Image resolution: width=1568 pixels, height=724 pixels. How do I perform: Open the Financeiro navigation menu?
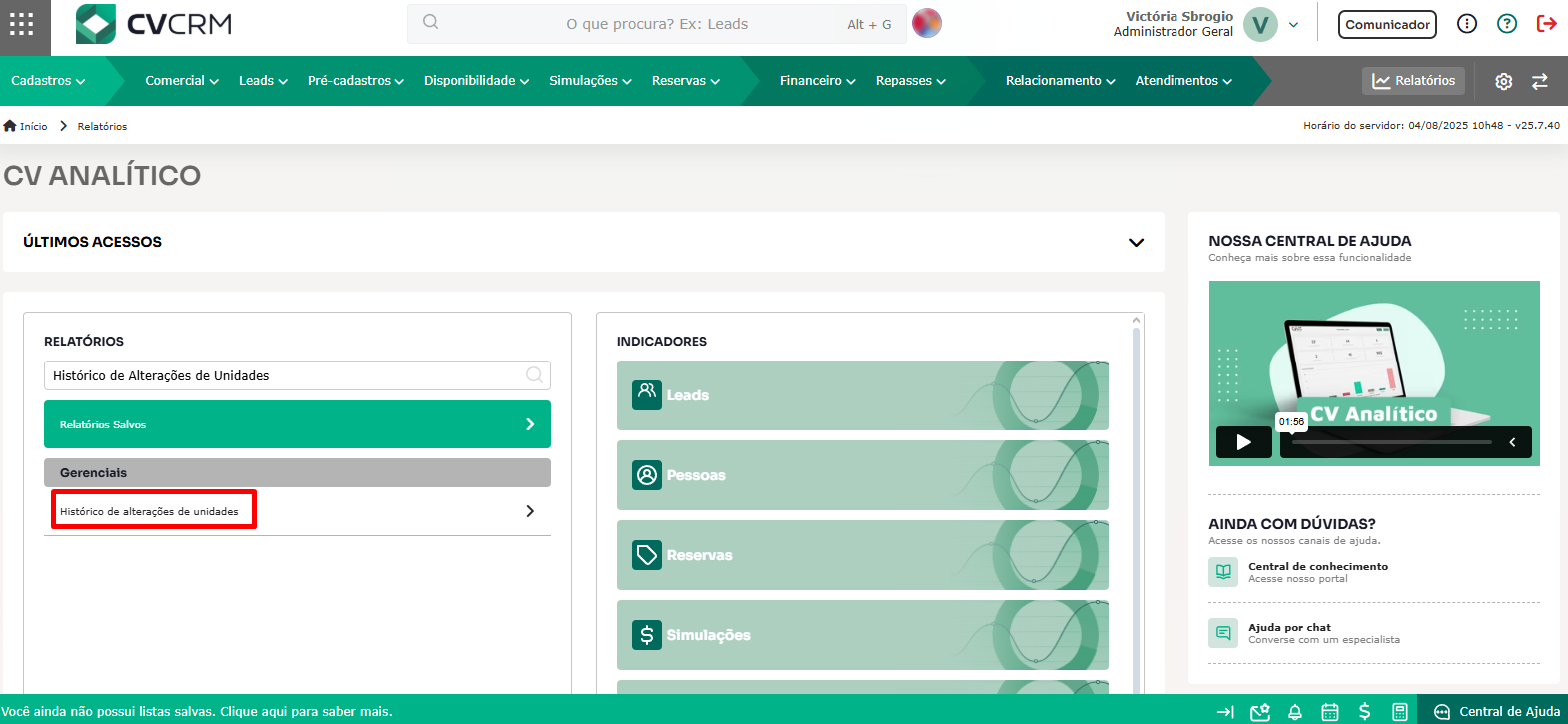(817, 81)
